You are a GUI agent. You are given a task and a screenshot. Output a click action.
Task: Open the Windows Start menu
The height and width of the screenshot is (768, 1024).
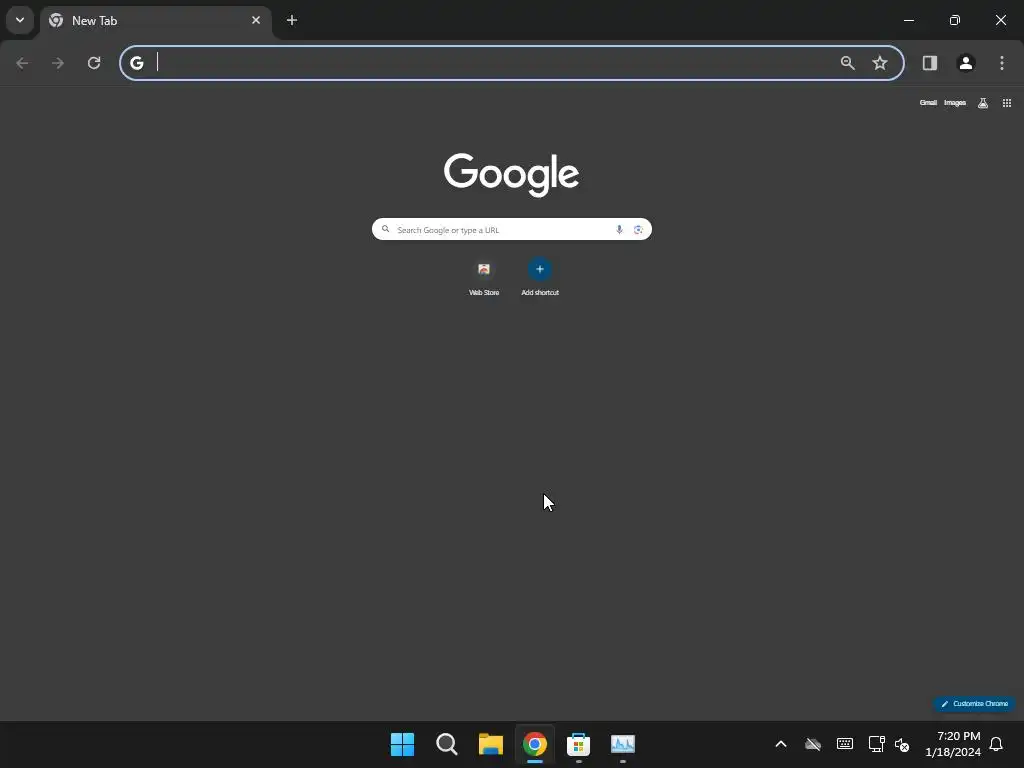click(x=402, y=744)
